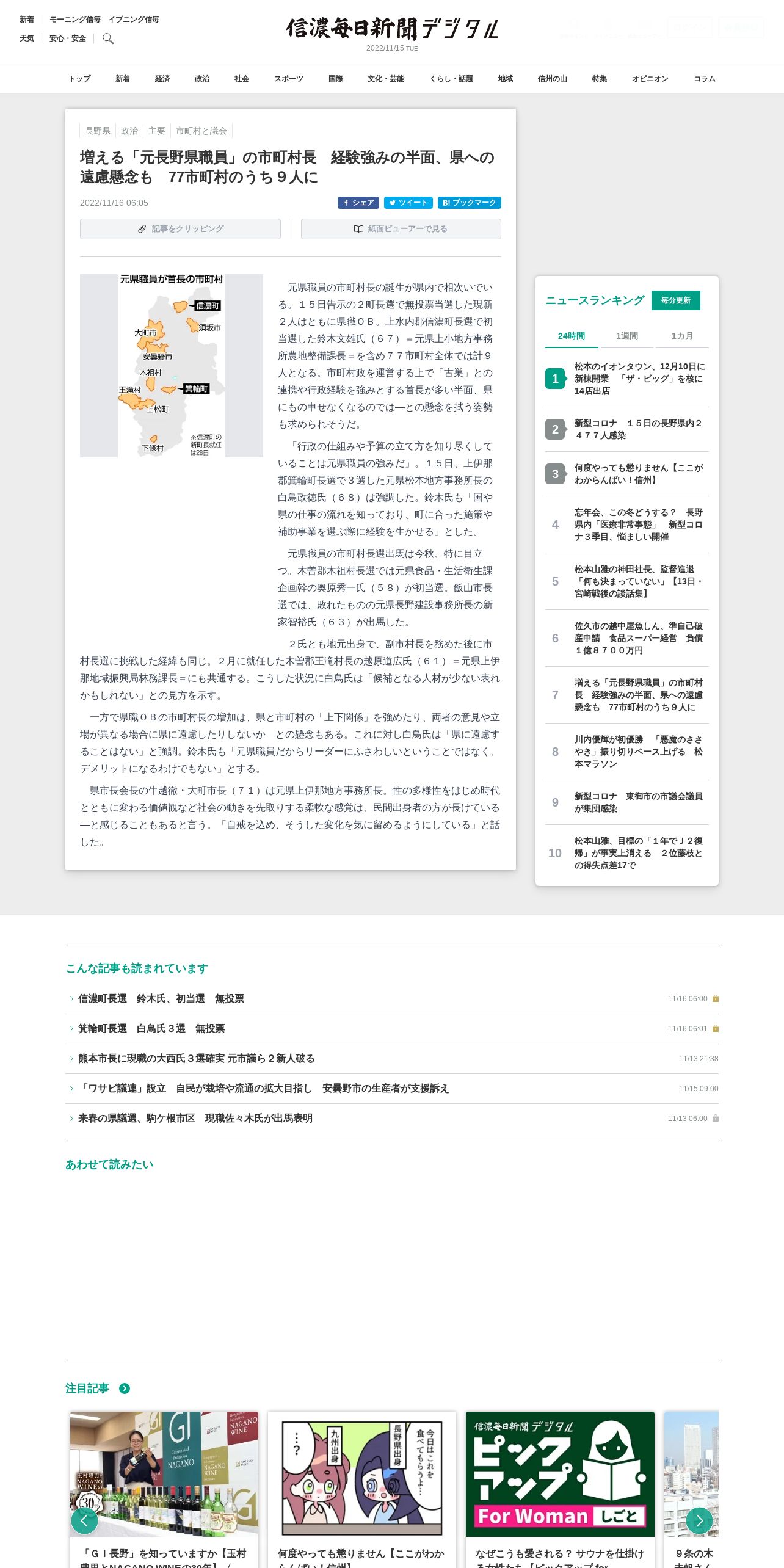The height and width of the screenshot is (1568, 784).
Task: Enlarge the 元県職員が首長の市町村 map
Action: coord(172,366)
